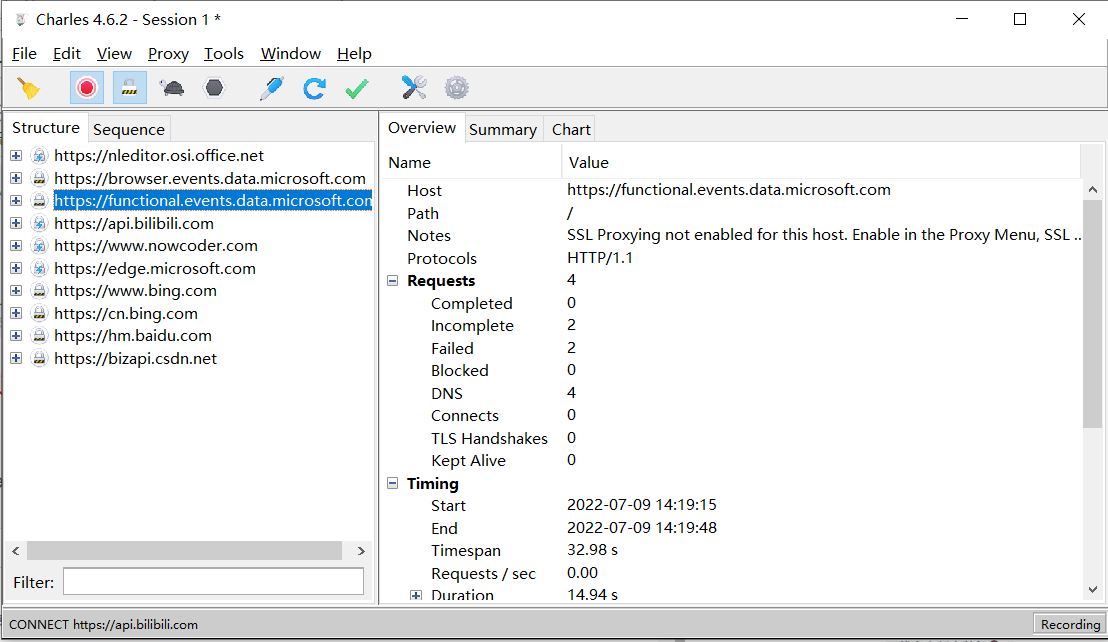Expand the browser.events.data.microsoft.com node
The width and height of the screenshot is (1108, 642).
tap(16, 178)
